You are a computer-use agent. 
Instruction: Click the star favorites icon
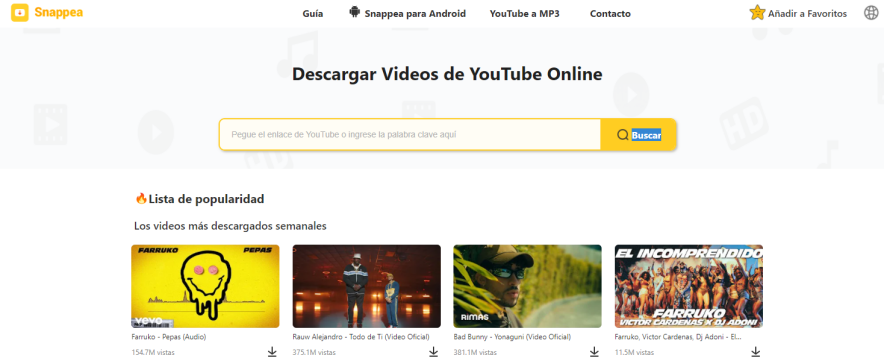click(x=757, y=13)
